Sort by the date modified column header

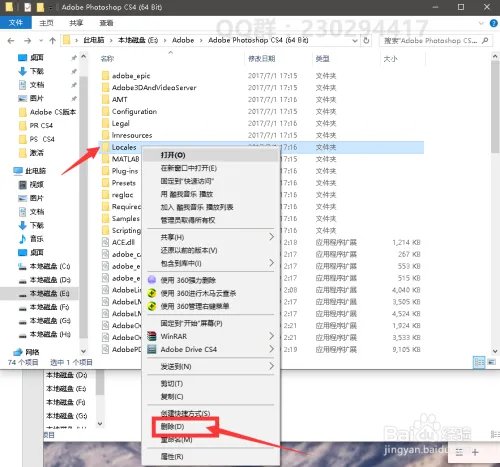point(262,59)
